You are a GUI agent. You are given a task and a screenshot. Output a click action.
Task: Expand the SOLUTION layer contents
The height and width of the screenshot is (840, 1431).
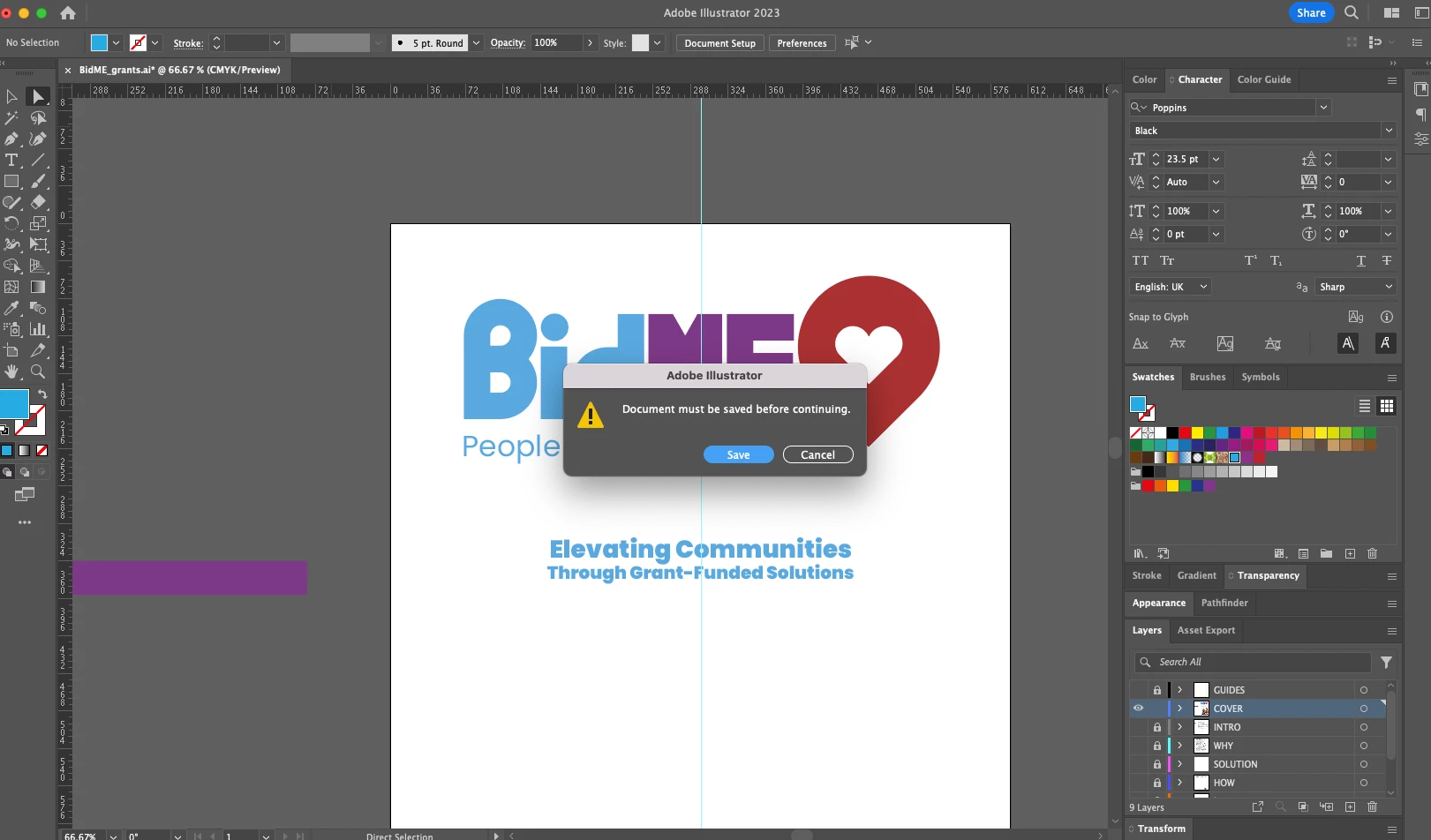pyautogui.click(x=1179, y=764)
